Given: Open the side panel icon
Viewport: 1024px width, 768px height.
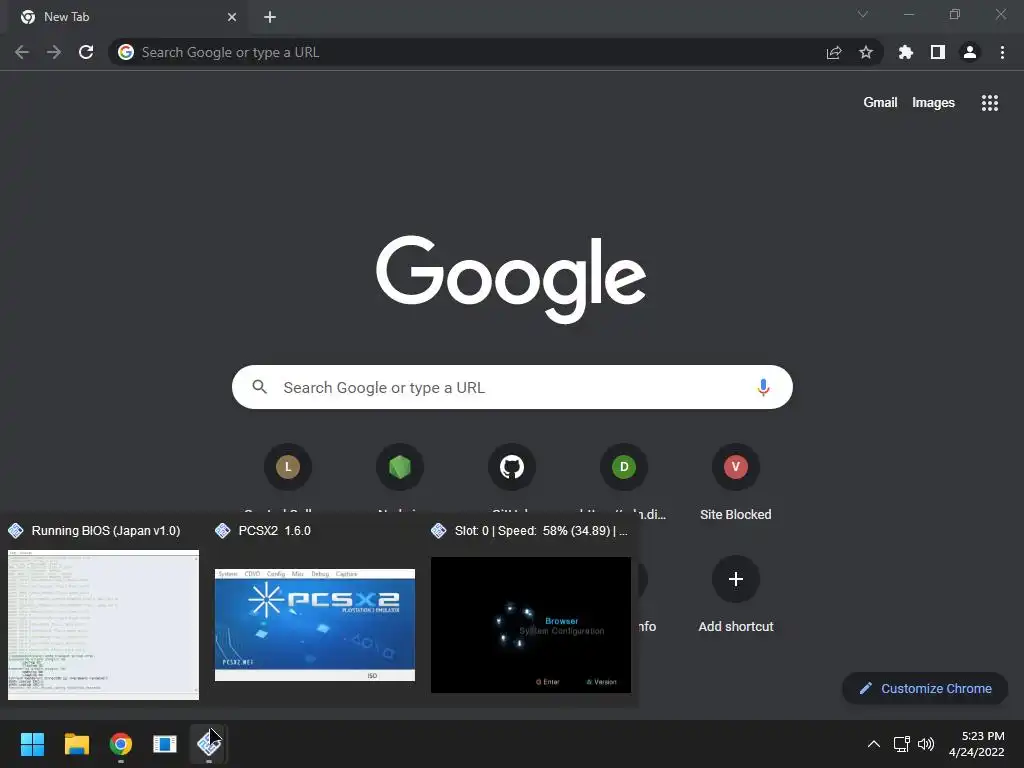Looking at the screenshot, I should coord(938,52).
